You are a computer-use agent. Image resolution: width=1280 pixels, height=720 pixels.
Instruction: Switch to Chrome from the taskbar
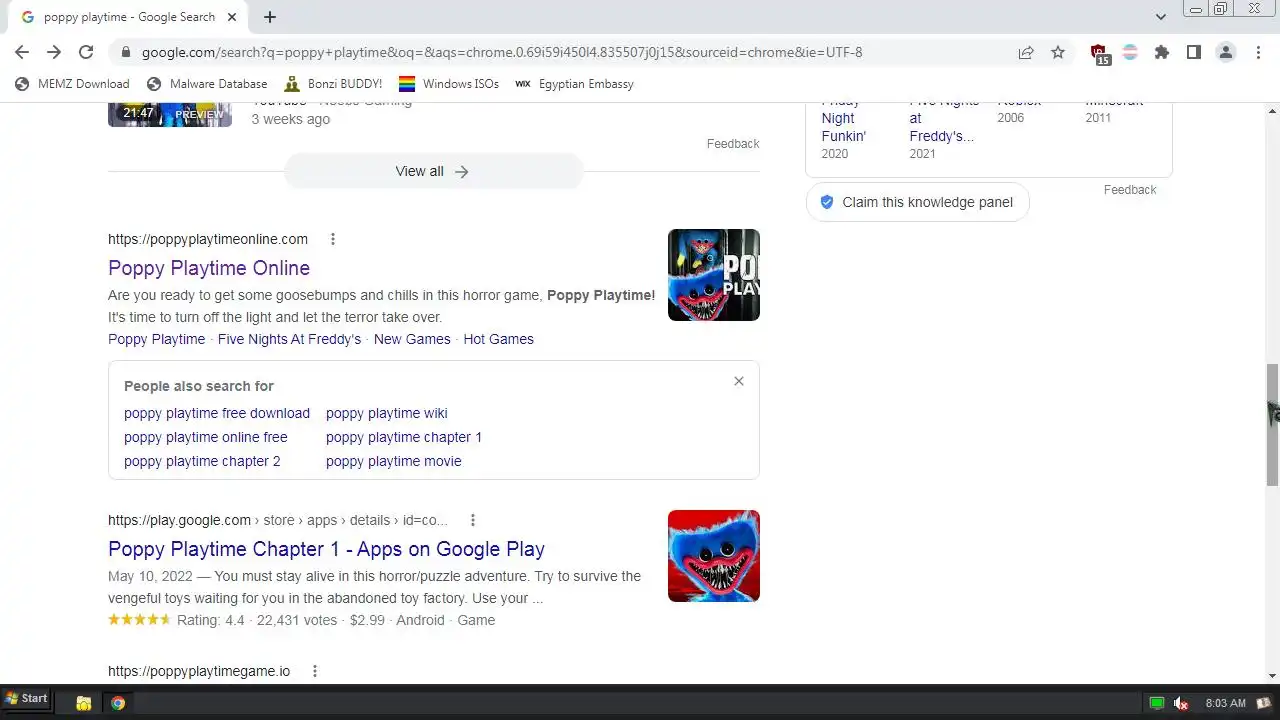tap(118, 703)
